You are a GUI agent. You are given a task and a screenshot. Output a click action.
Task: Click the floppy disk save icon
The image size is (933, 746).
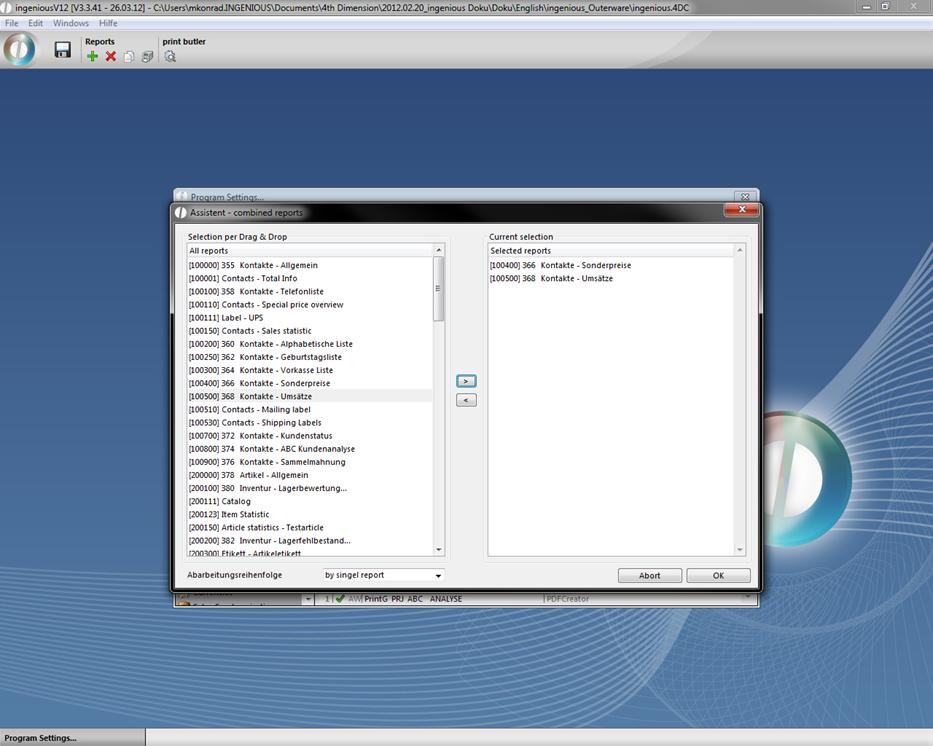(x=62, y=50)
